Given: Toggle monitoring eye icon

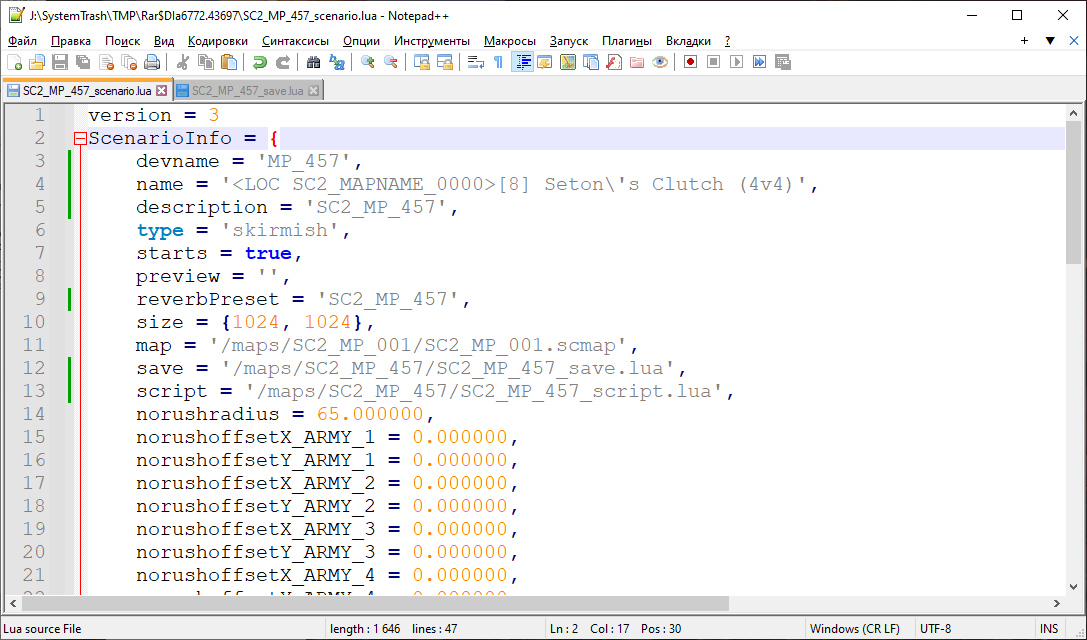Looking at the screenshot, I should (x=660, y=62).
